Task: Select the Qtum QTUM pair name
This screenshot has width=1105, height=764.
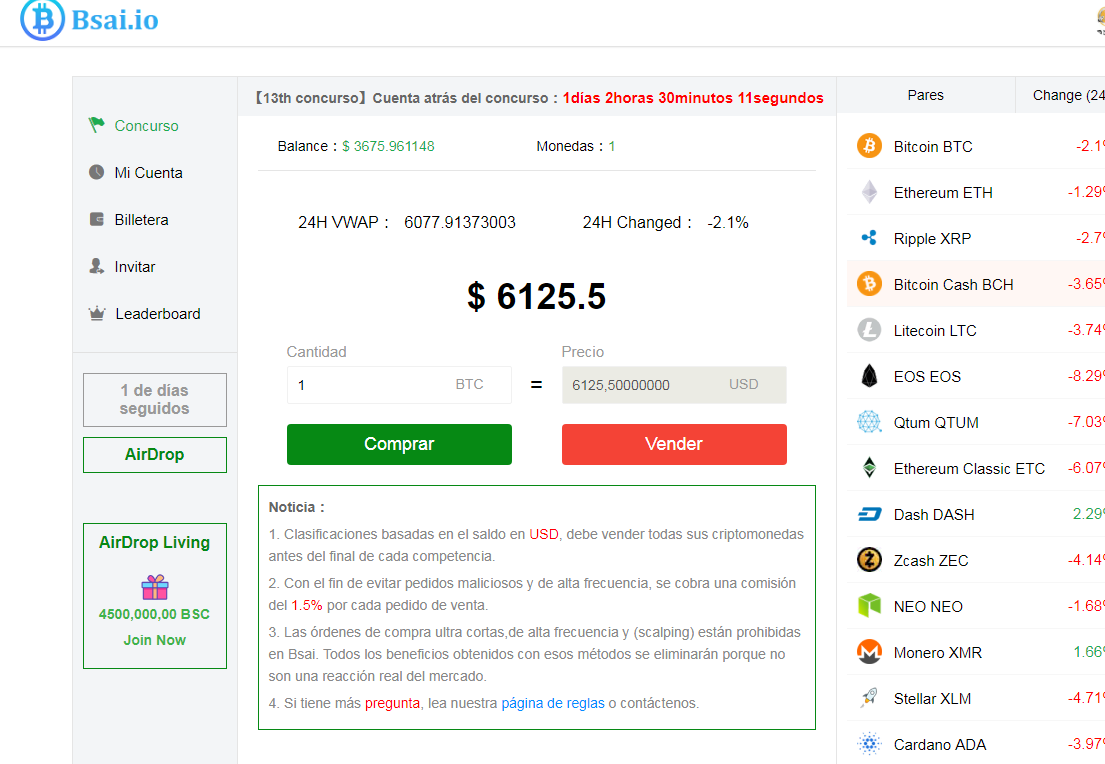Action: (936, 423)
